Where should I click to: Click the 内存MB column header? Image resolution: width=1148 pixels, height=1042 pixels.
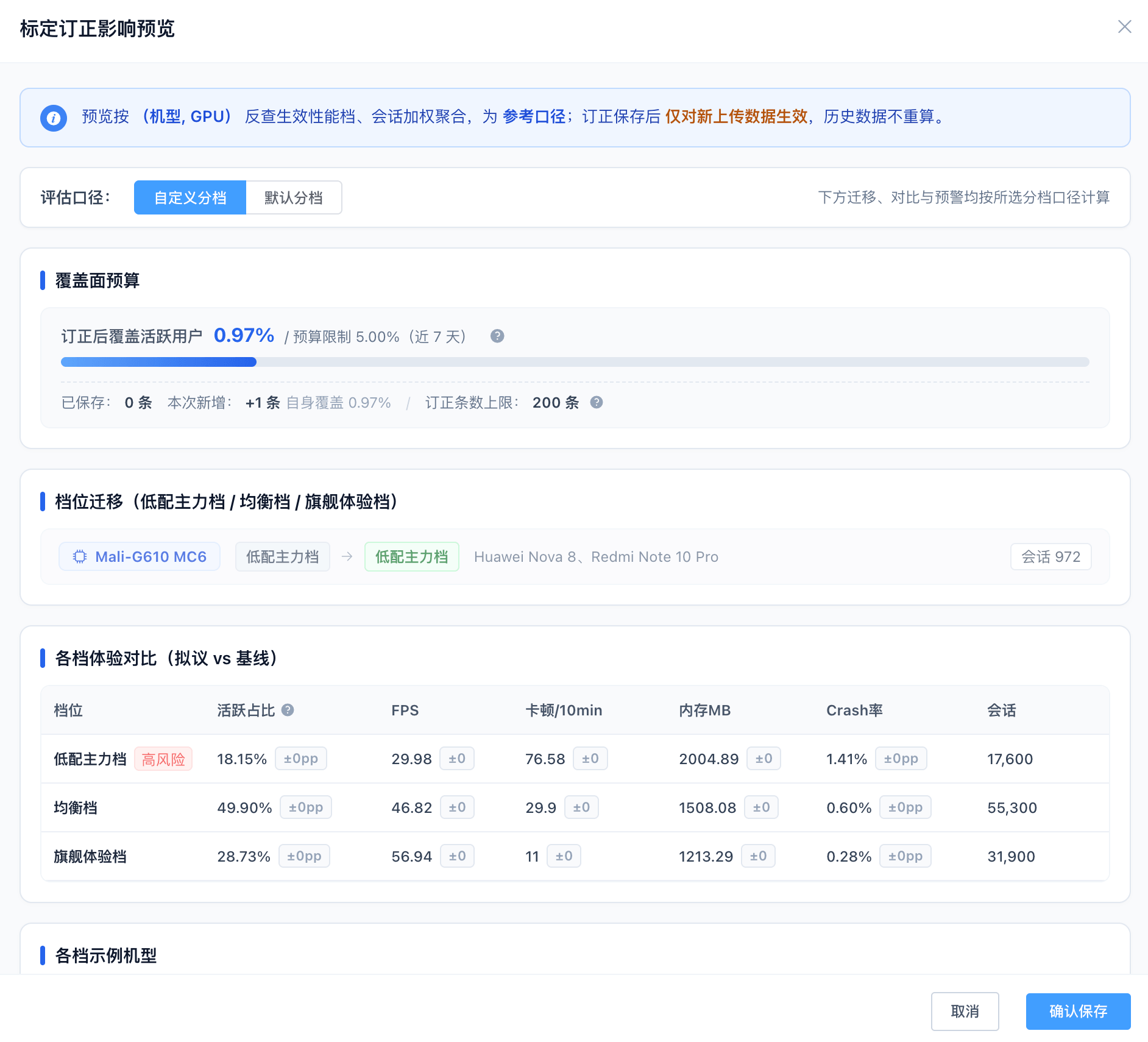[x=704, y=711]
